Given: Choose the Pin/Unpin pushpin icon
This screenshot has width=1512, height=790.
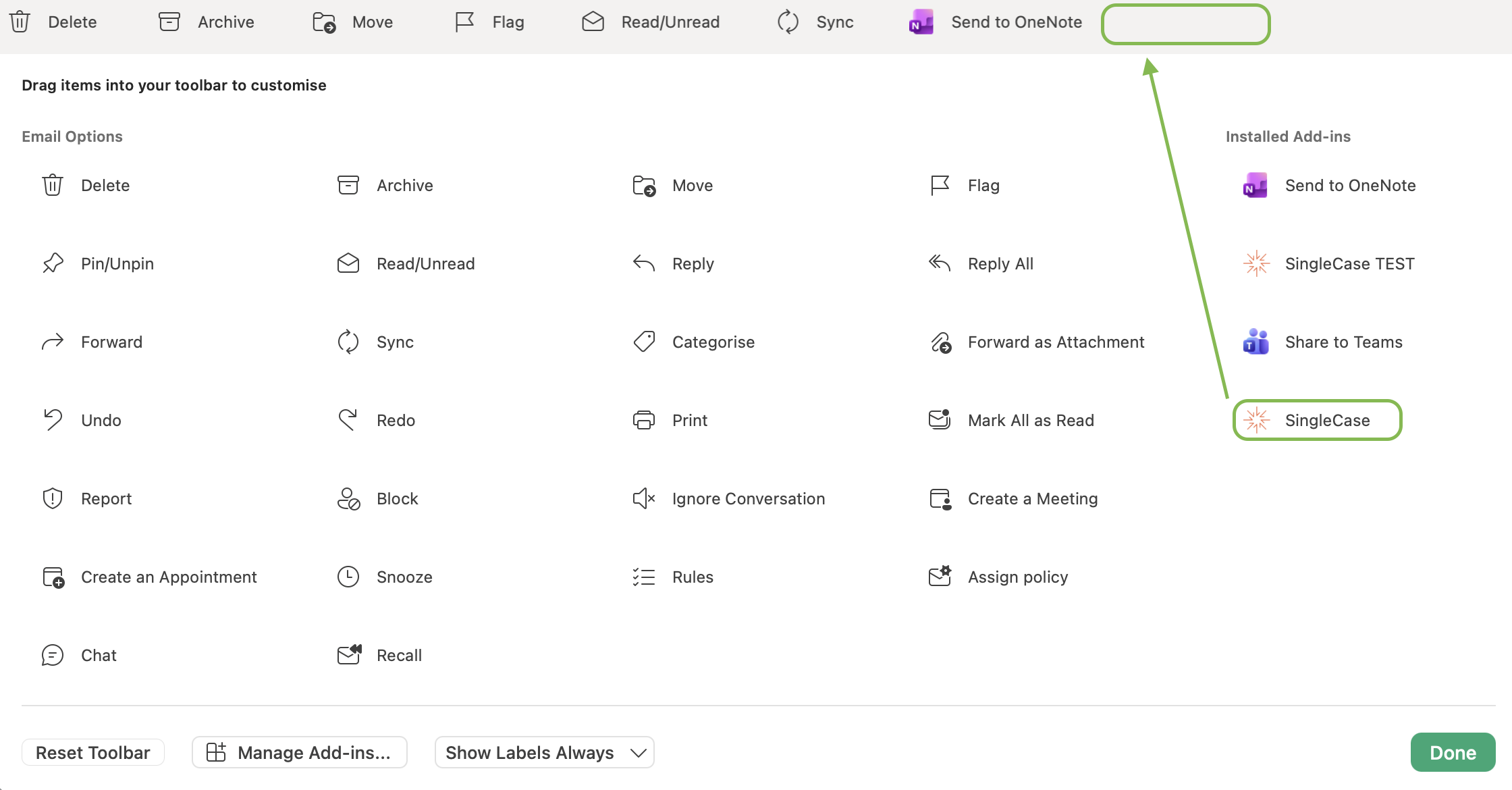Looking at the screenshot, I should [53, 263].
